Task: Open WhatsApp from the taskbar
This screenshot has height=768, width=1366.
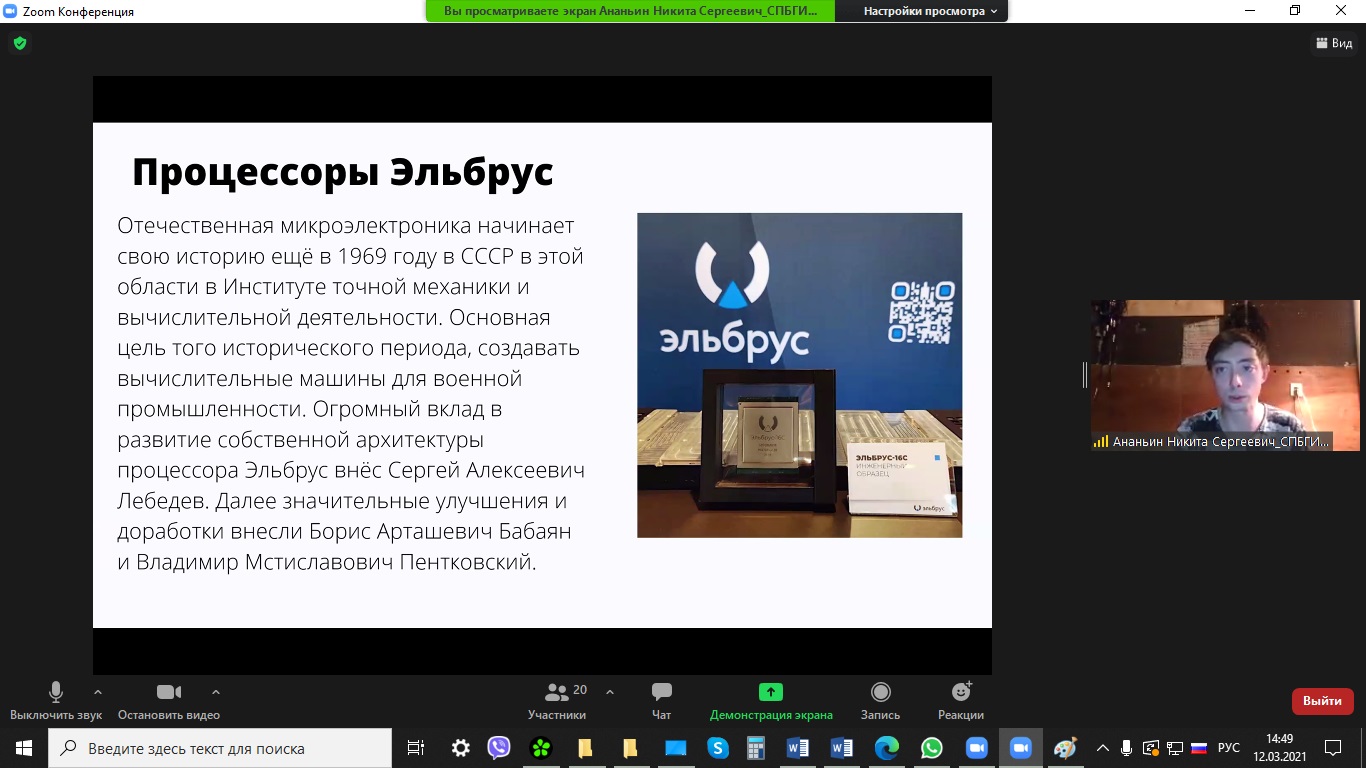Action: [x=931, y=748]
